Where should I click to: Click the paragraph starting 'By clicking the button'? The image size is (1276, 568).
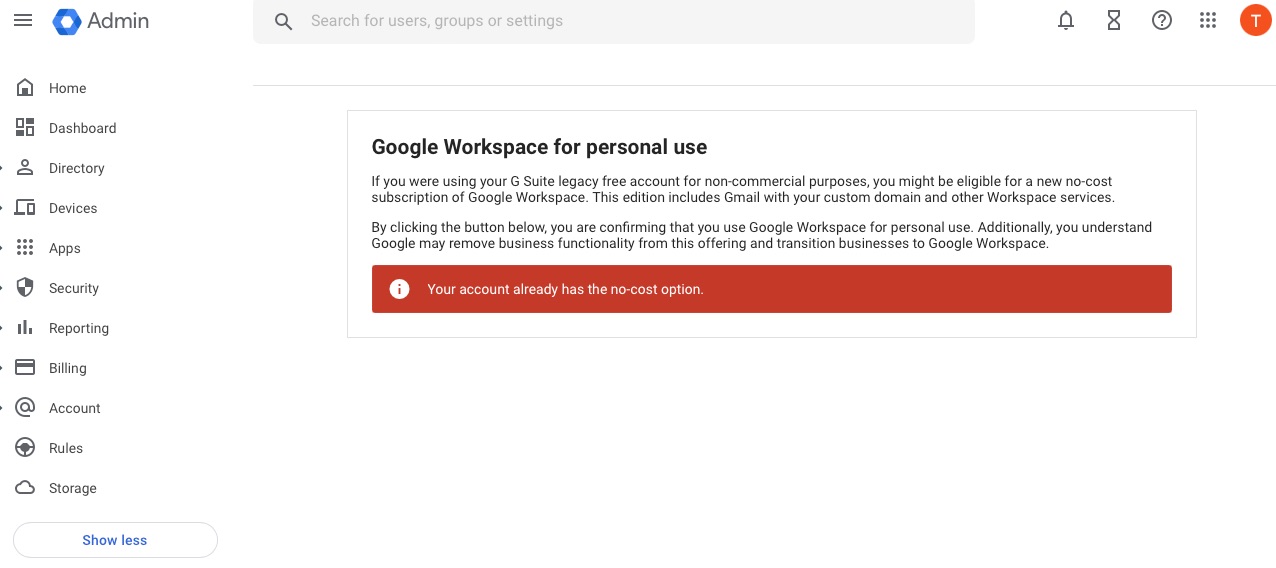(762, 235)
